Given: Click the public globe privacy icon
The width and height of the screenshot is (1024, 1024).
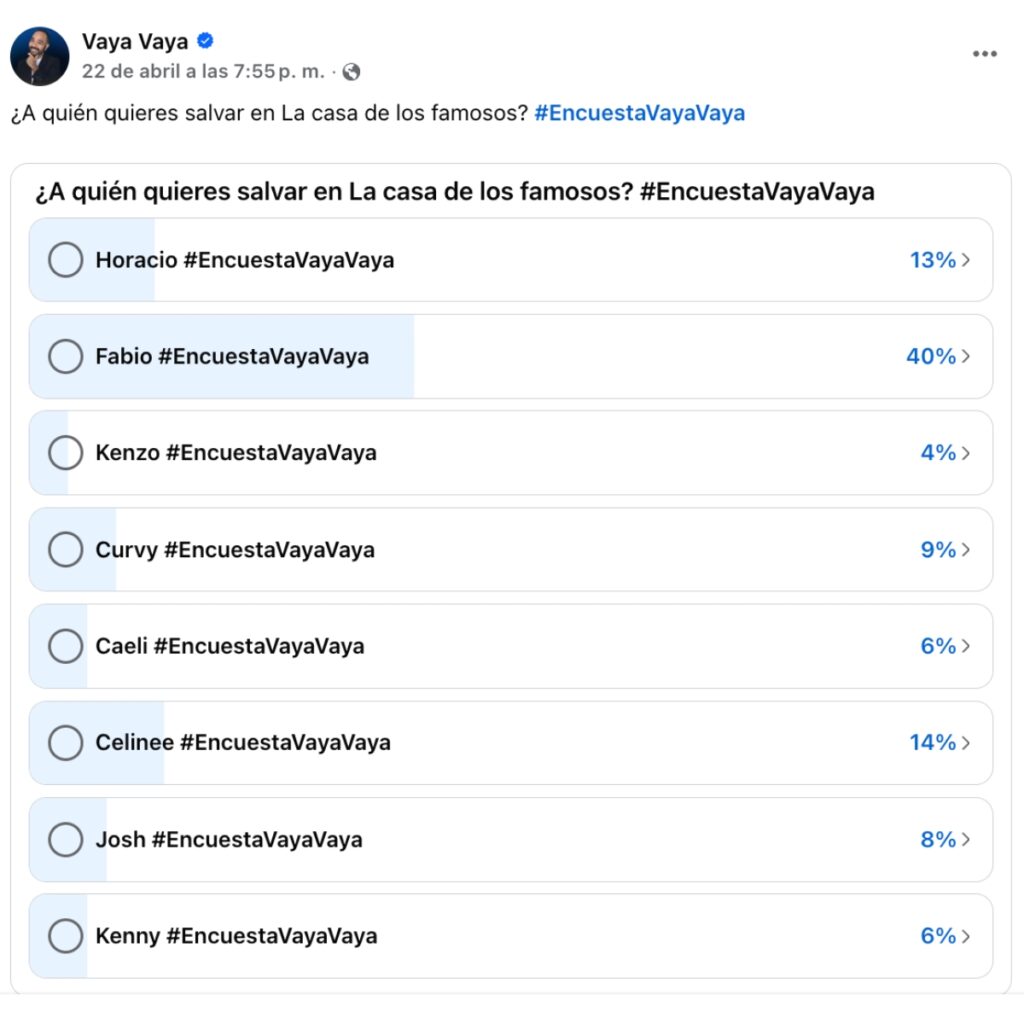Looking at the screenshot, I should click(351, 72).
